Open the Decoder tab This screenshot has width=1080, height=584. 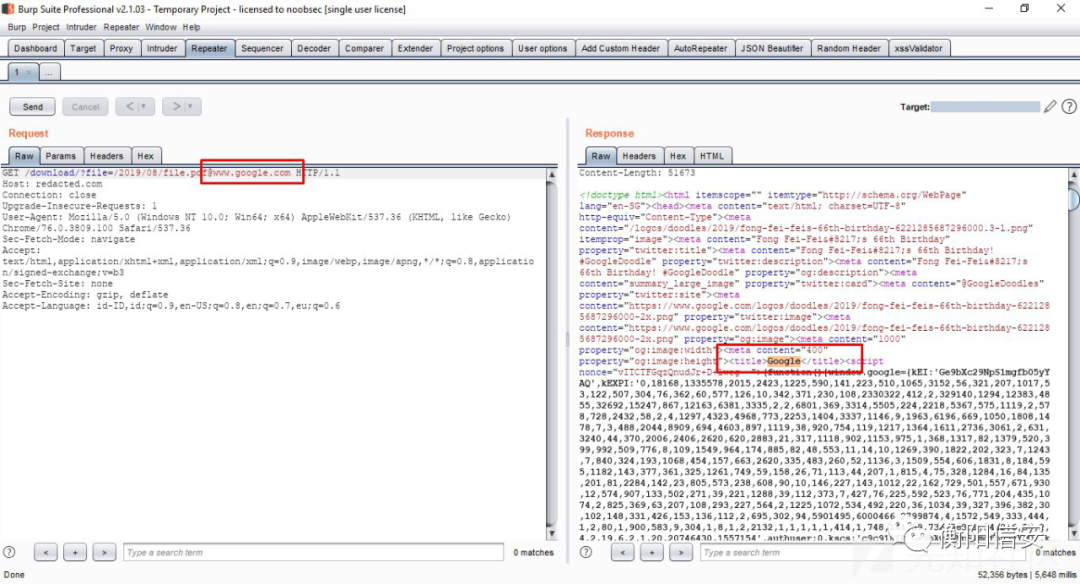314,48
